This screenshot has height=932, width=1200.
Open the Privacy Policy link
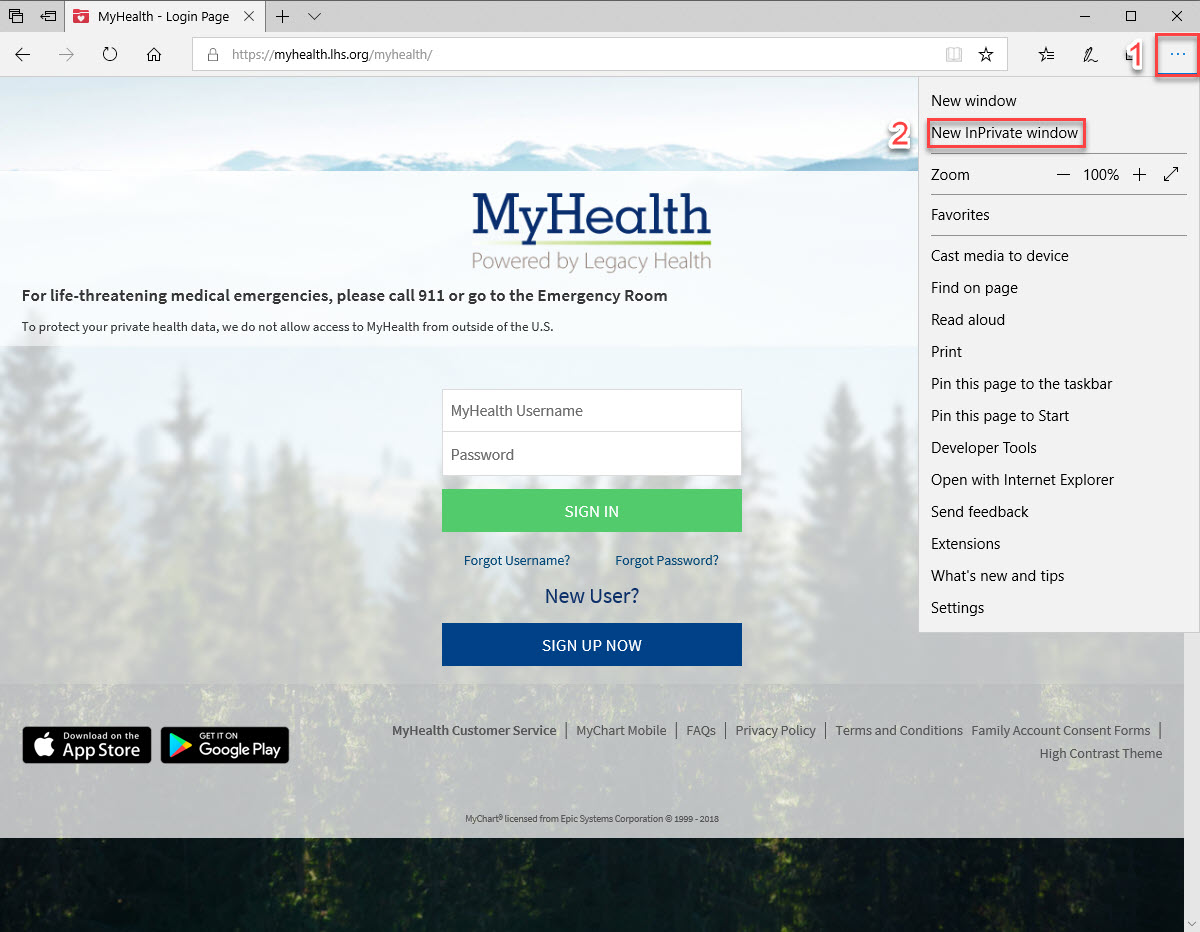coord(775,731)
